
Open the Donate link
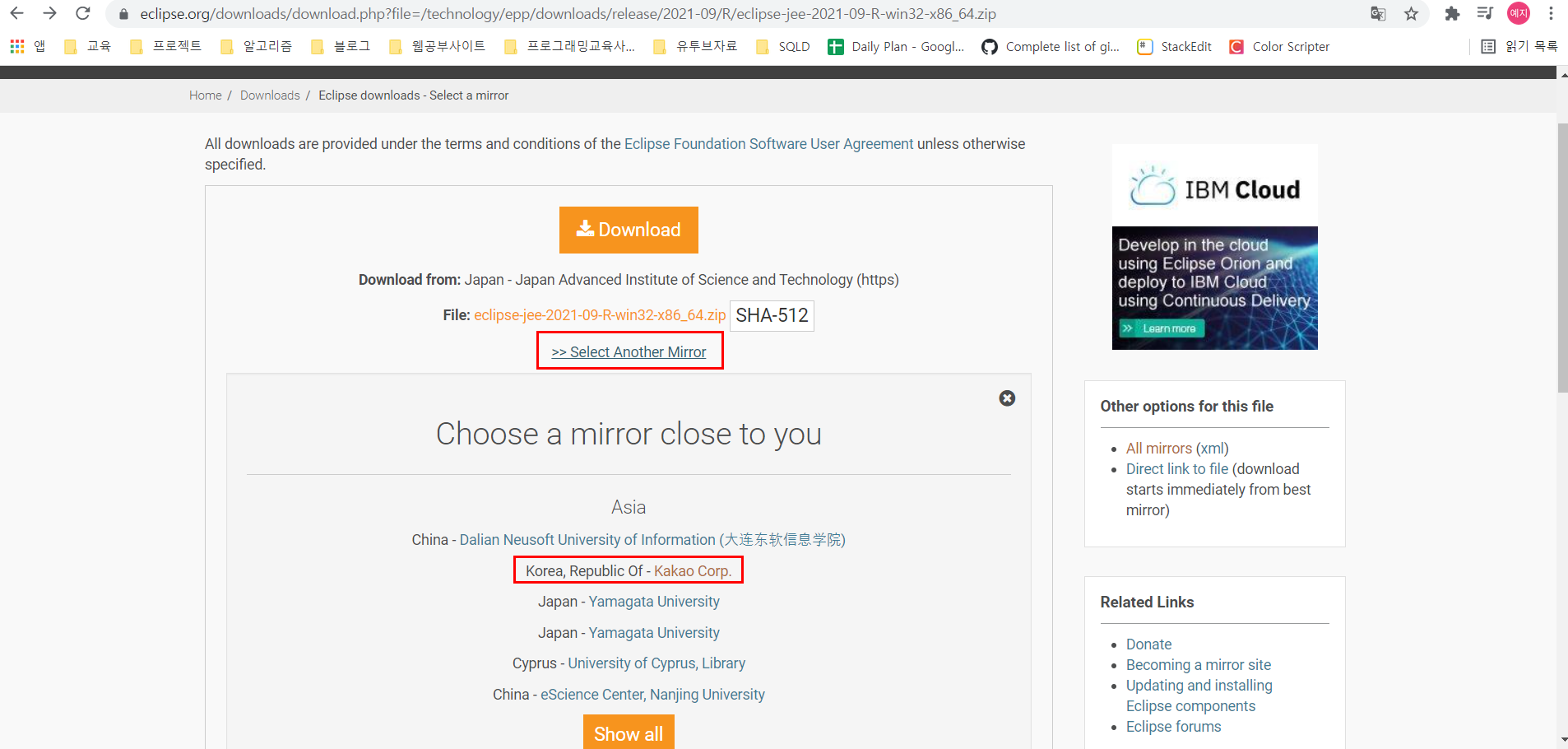1148,644
